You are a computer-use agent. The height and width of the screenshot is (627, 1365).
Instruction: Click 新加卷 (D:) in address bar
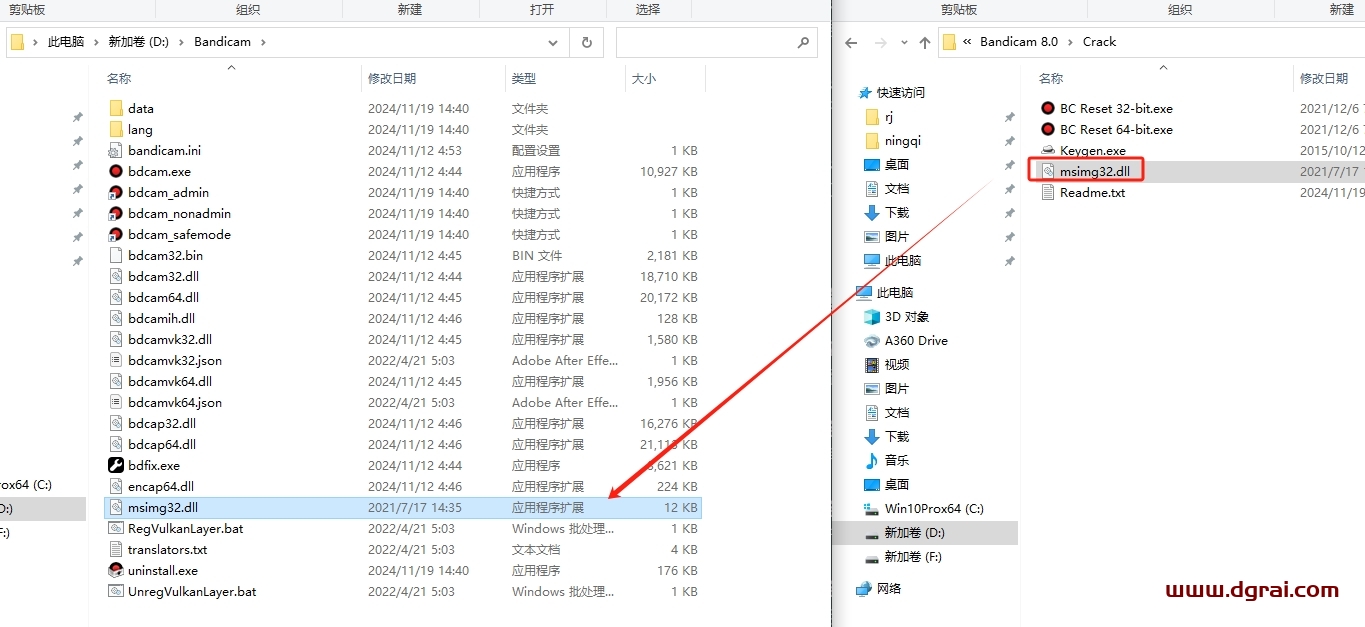(138, 42)
